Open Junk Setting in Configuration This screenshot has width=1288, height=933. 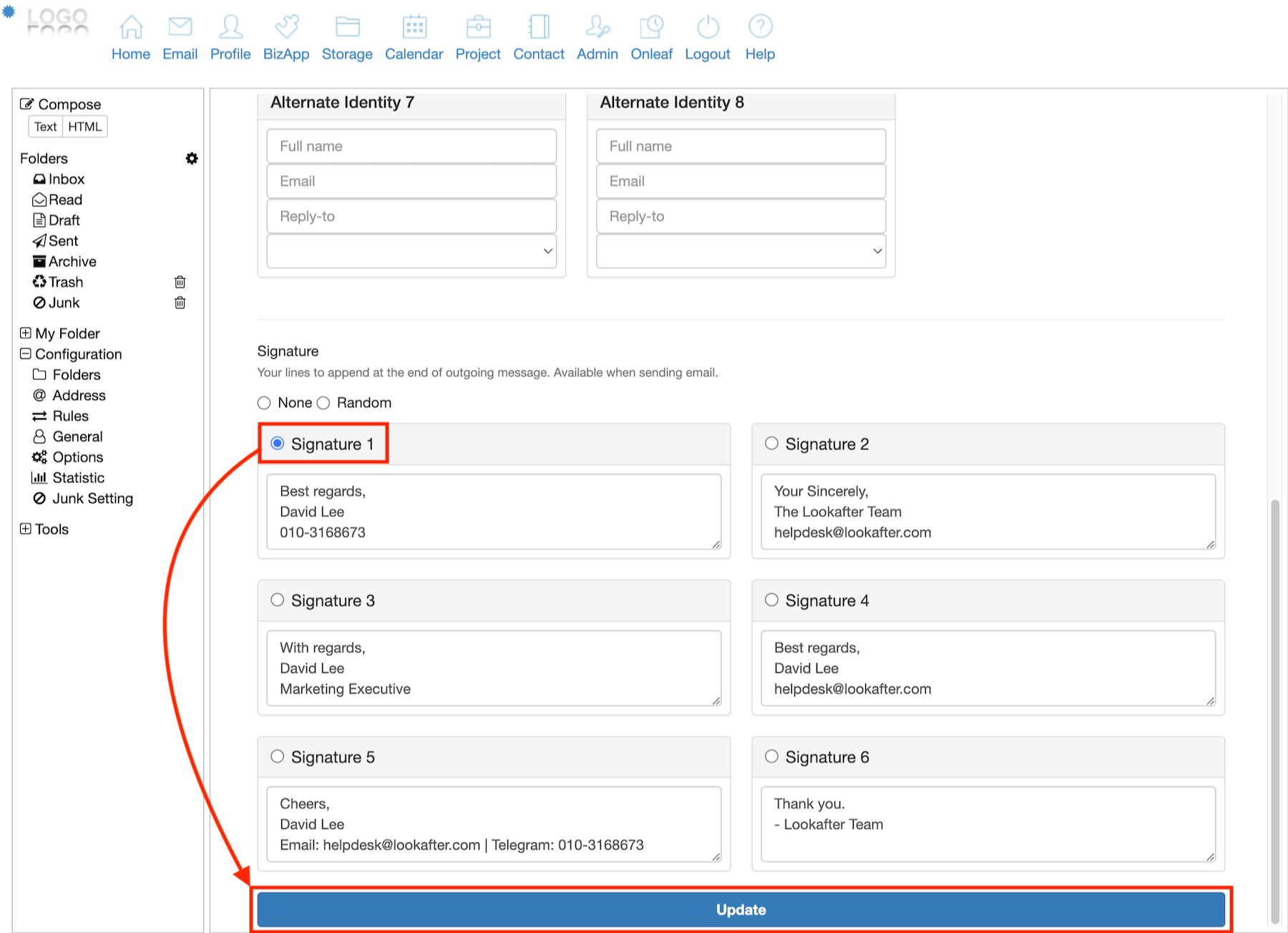tap(92, 499)
